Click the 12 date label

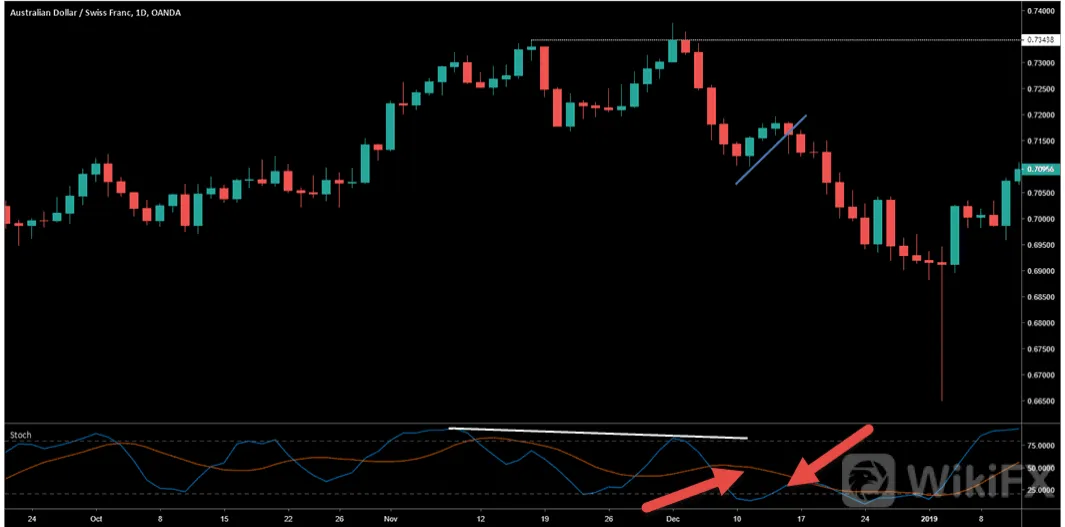[x=480, y=517]
